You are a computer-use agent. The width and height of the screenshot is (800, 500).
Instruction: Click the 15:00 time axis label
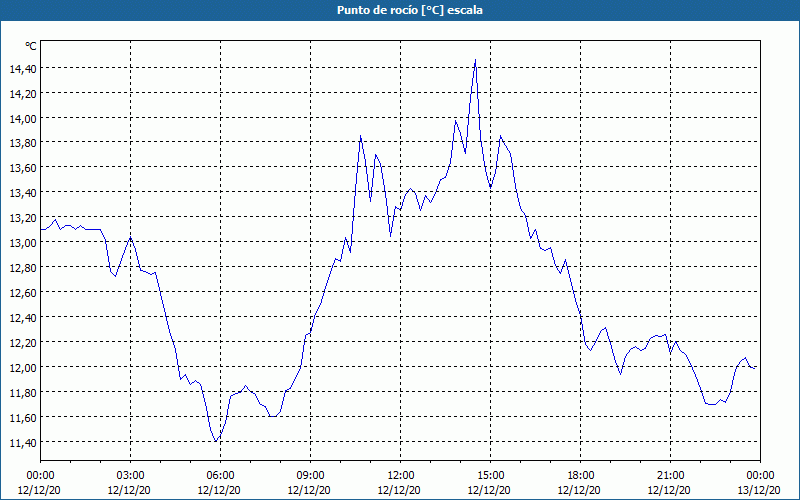click(490, 476)
